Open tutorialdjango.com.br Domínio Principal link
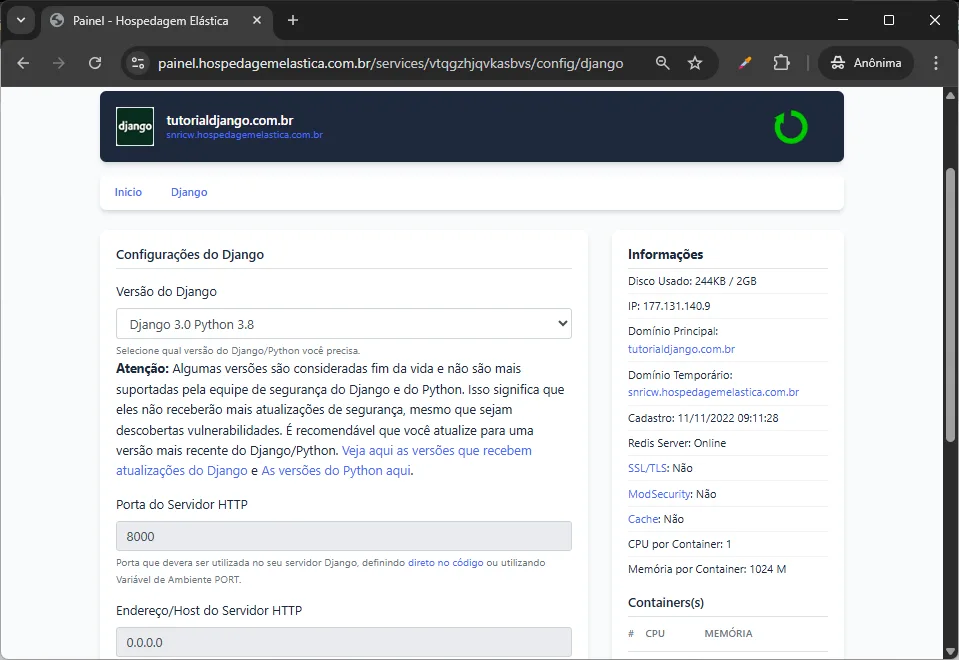 (681, 349)
